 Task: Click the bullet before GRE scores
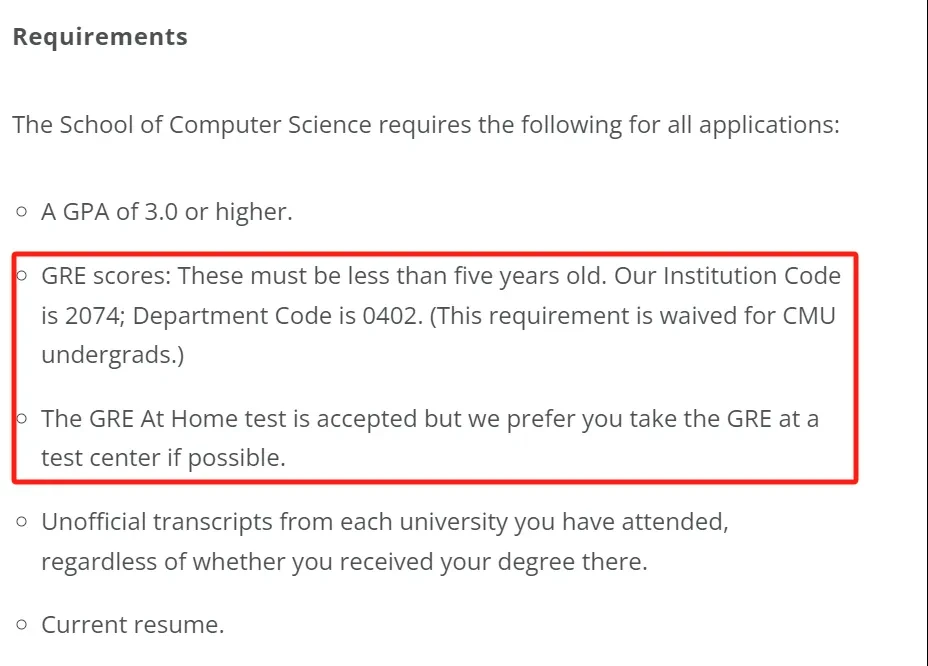(x=22, y=275)
